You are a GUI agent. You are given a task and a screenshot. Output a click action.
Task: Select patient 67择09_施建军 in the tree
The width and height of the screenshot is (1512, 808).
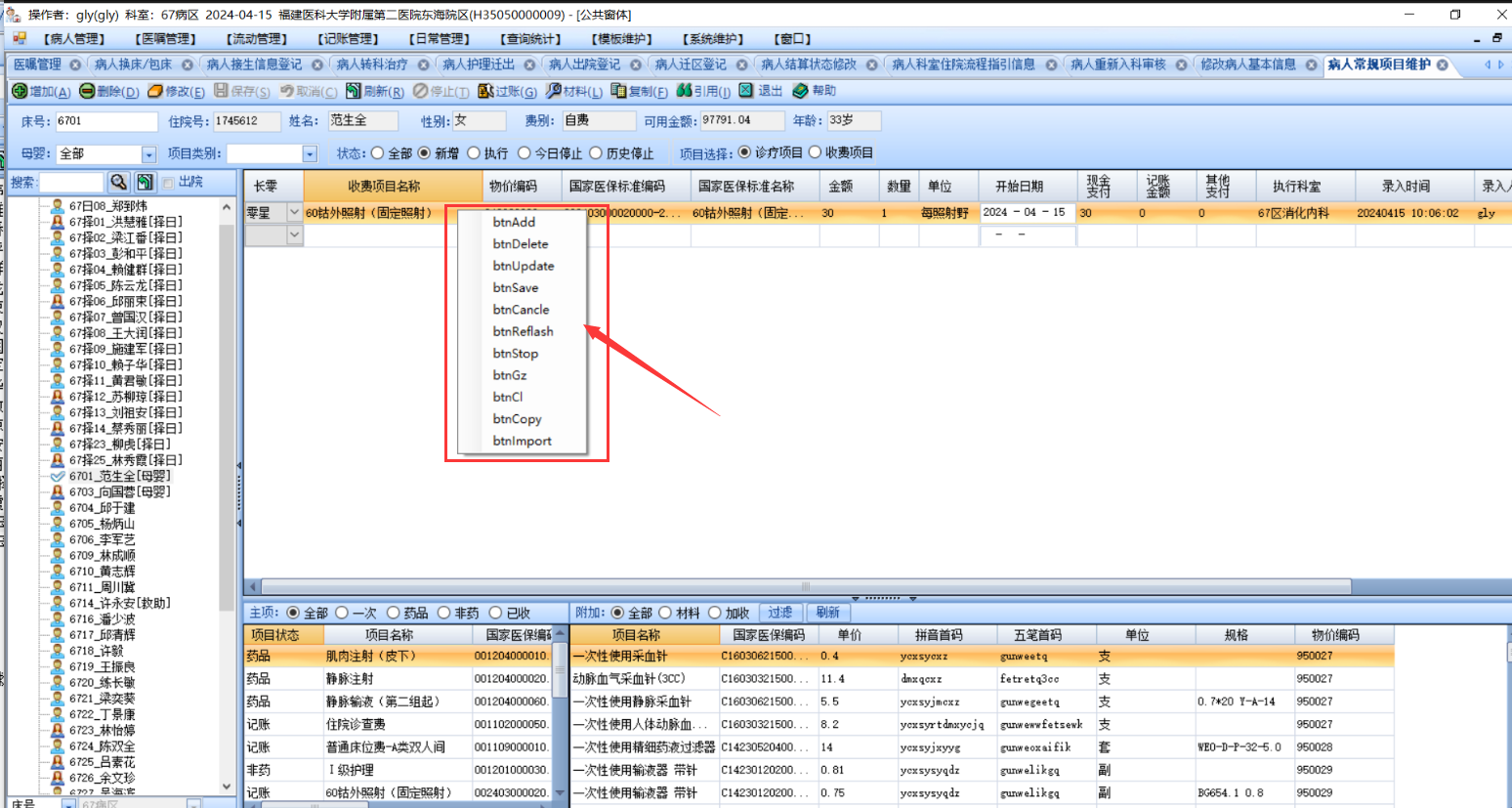pyautogui.click(x=125, y=349)
